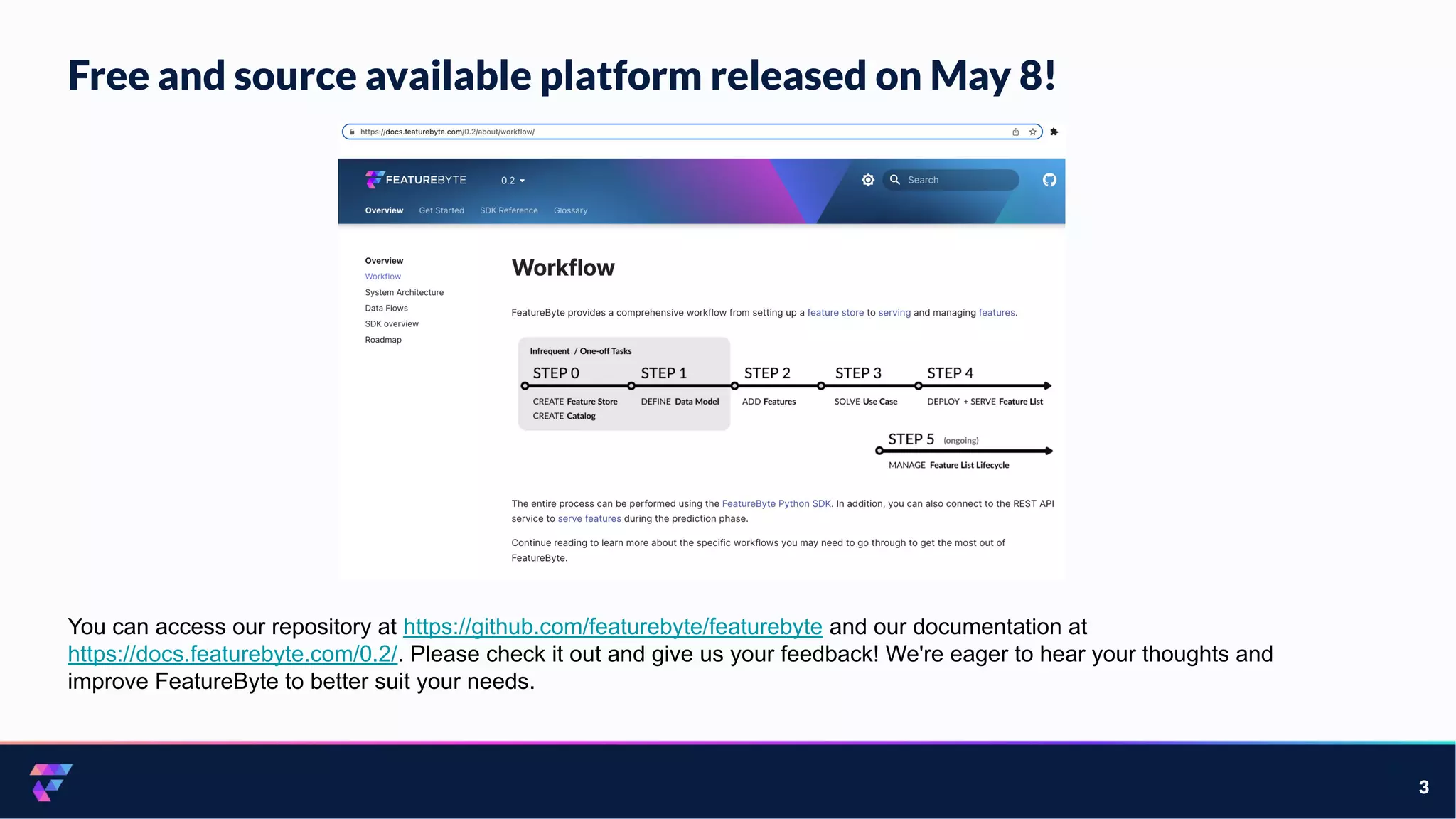Open the FeatureByte Python SDK link

(x=776, y=503)
